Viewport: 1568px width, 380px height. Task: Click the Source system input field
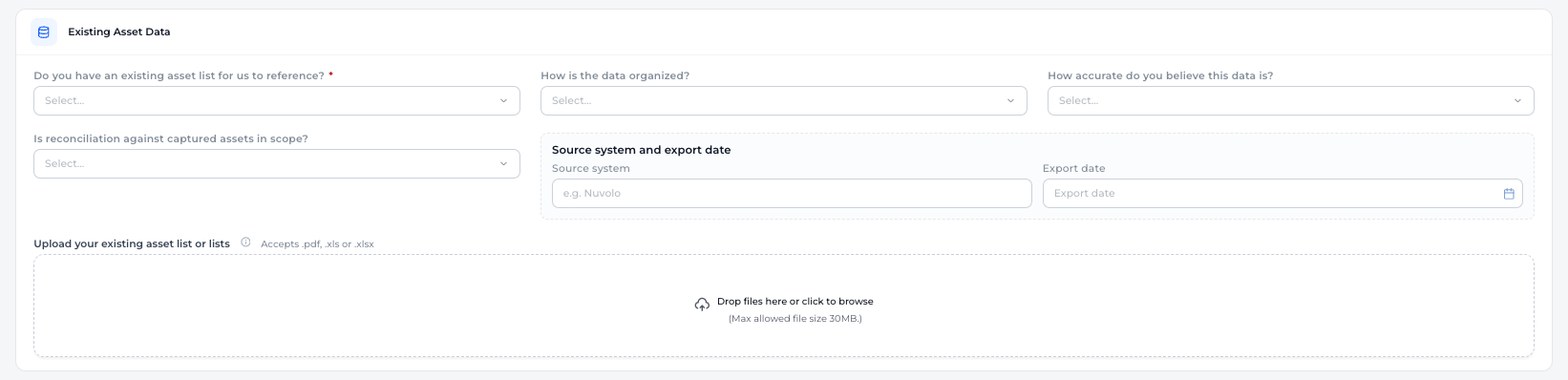tap(792, 193)
